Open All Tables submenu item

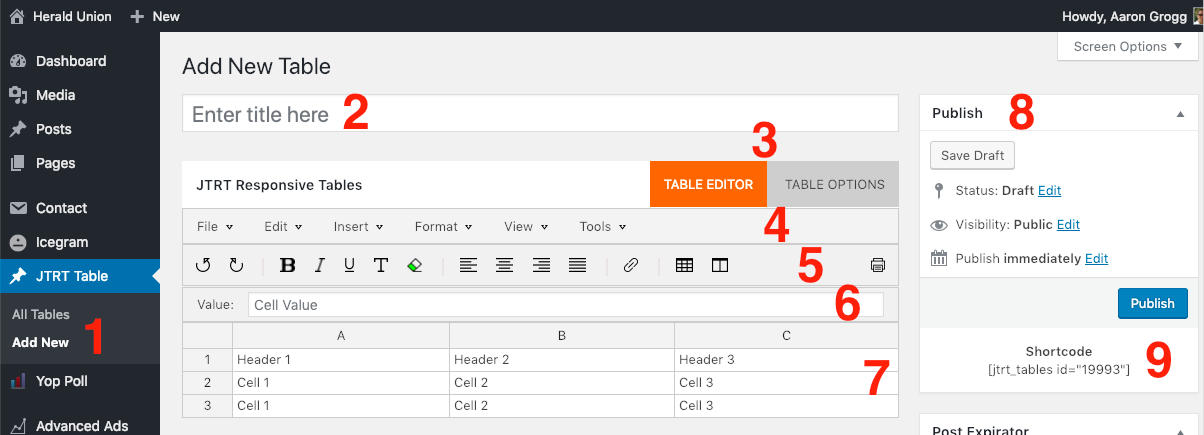click(x=41, y=314)
